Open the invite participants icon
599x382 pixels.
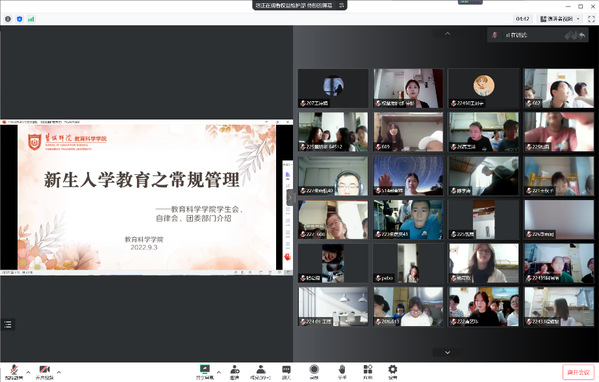[x=235, y=372]
